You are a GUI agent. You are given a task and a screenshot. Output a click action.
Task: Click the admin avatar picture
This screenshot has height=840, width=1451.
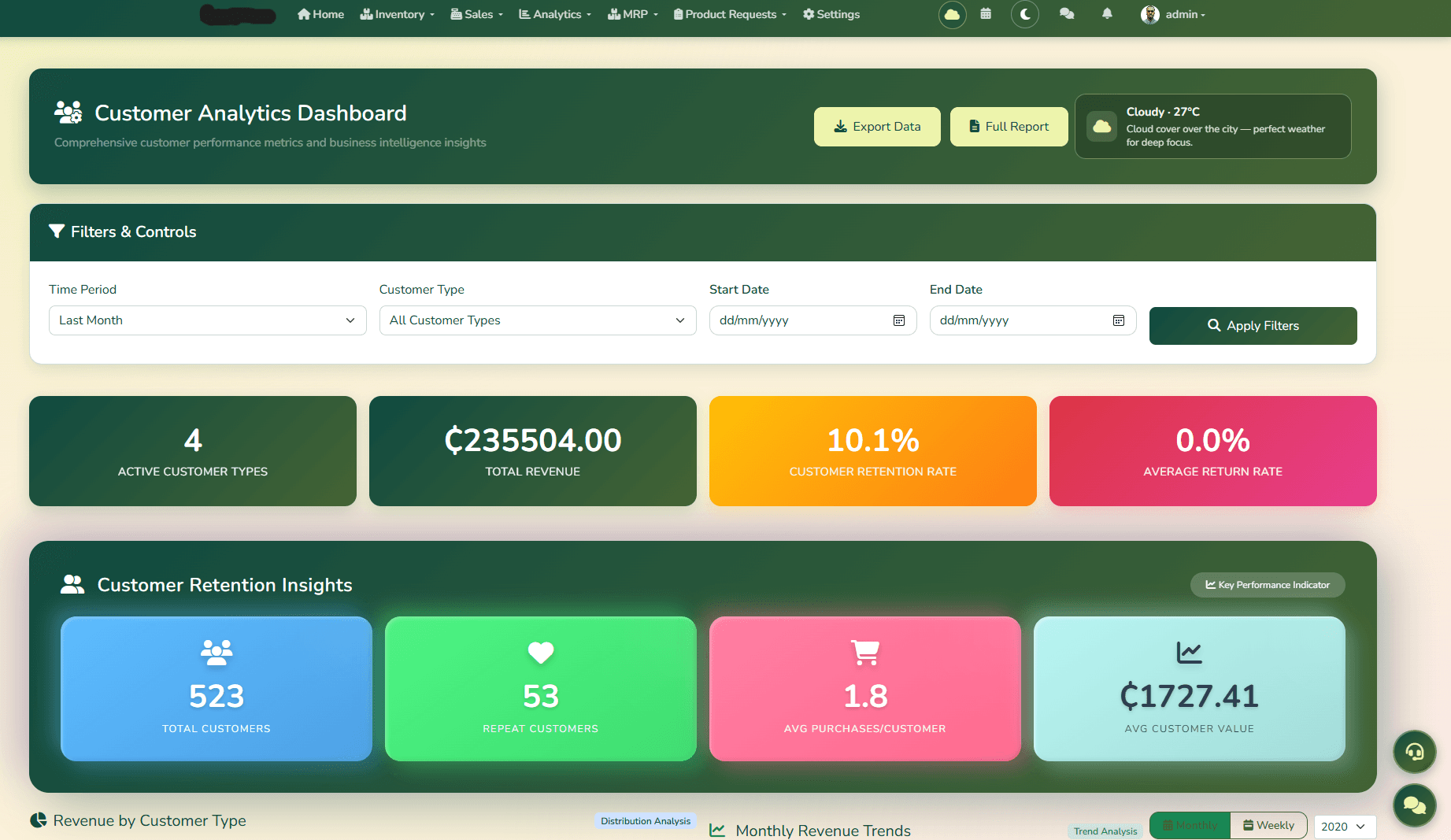tap(1150, 14)
